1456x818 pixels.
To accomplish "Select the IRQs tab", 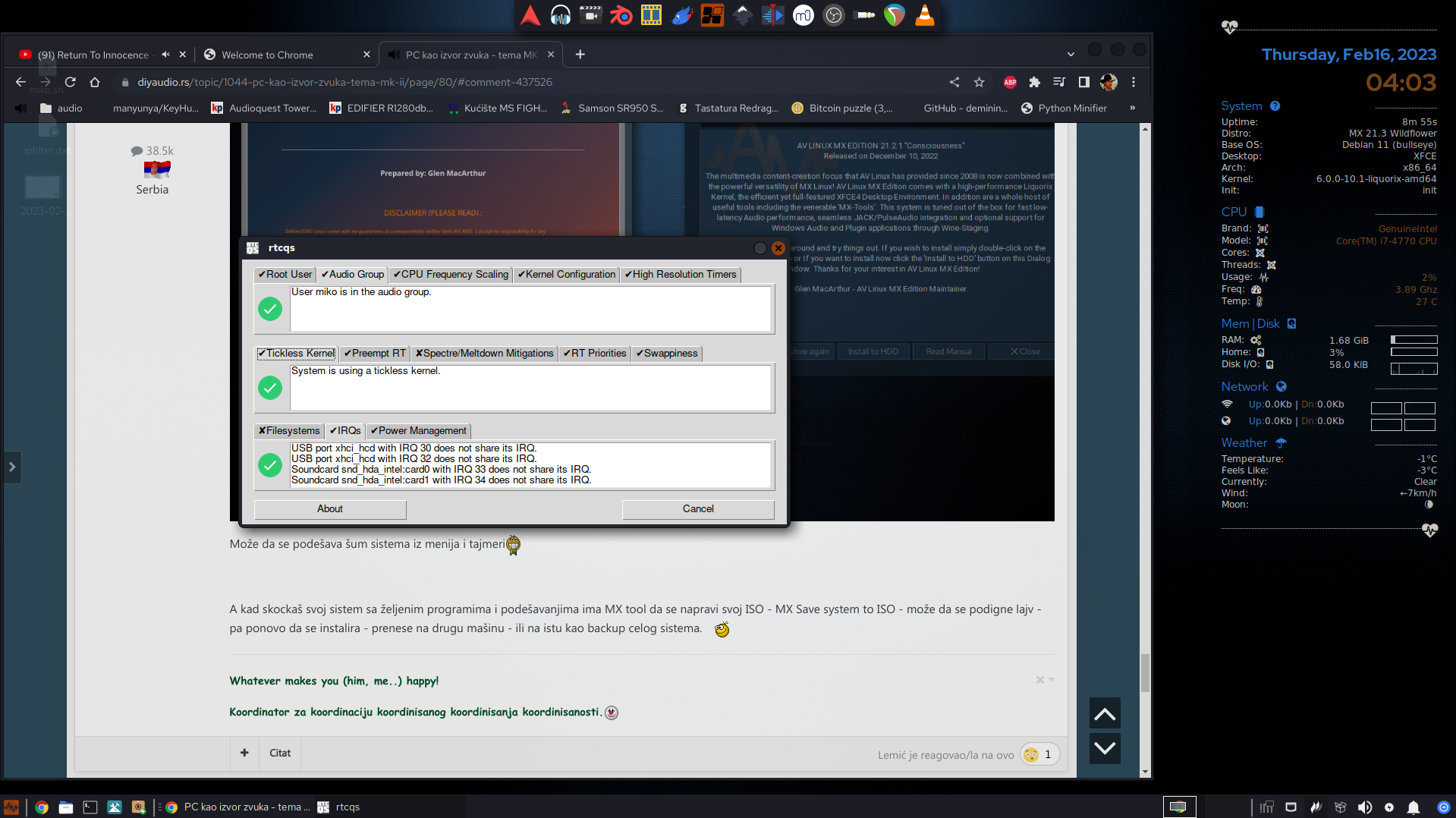I will (x=345, y=431).
